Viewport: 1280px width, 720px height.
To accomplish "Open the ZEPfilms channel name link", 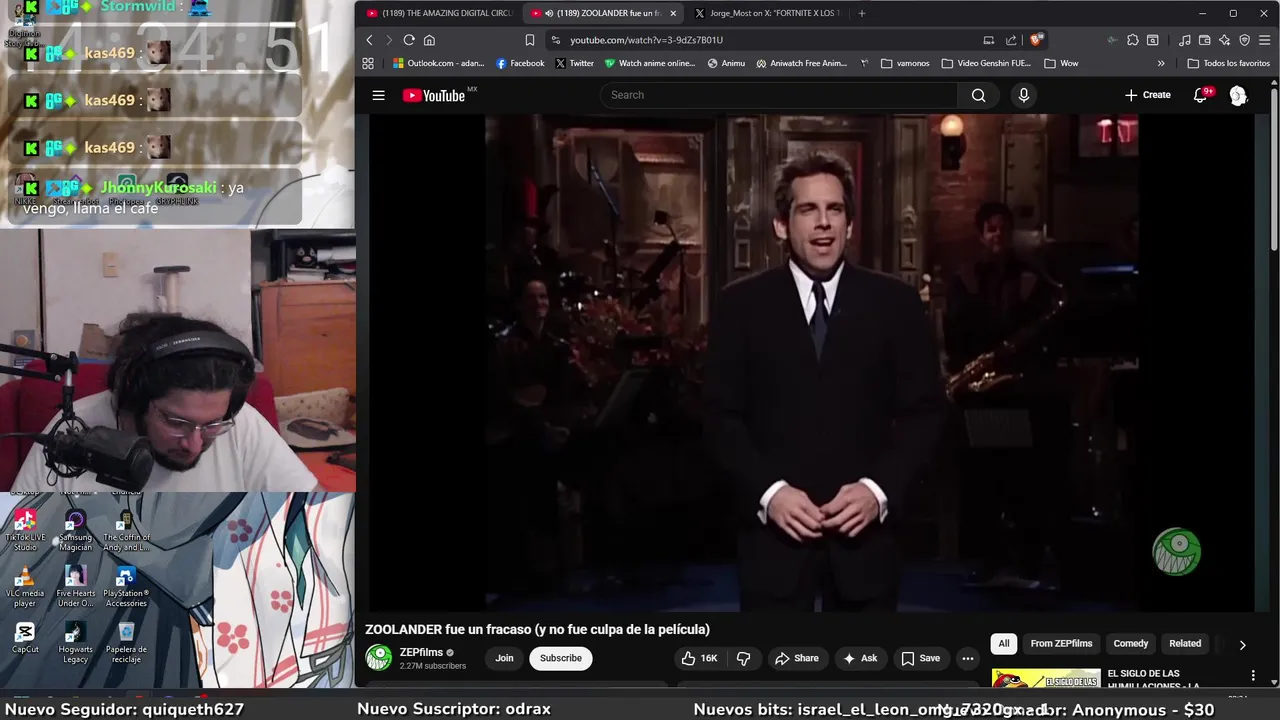I will point(421,652).
